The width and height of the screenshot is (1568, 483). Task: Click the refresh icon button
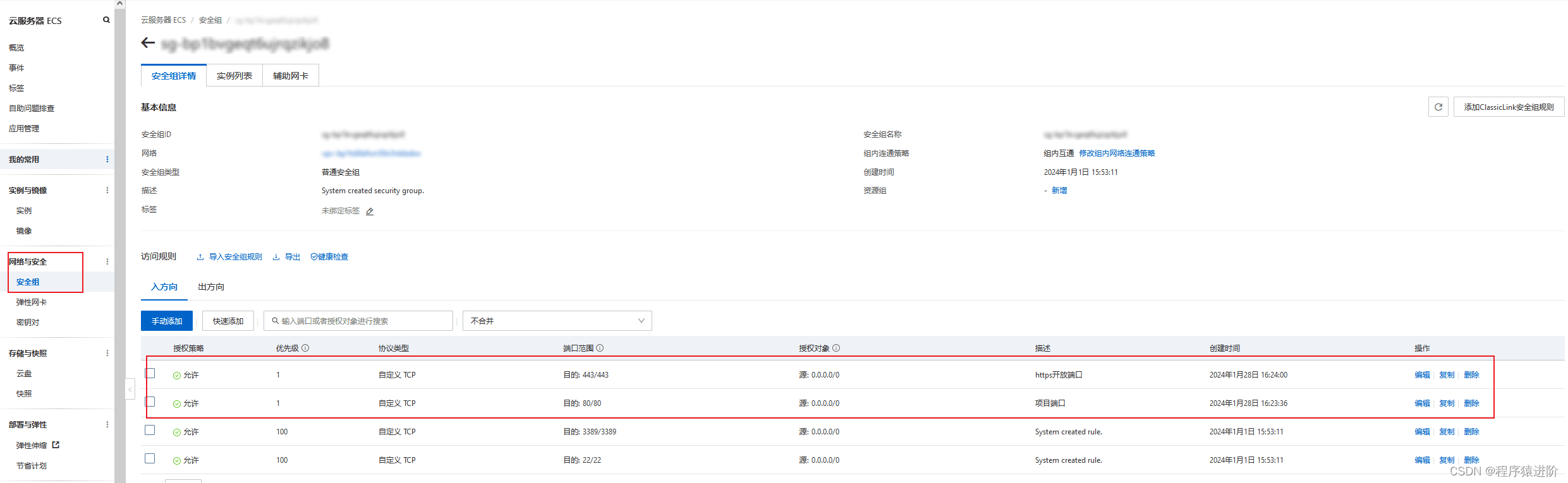pyautogui.click(x=1438, y=107)
